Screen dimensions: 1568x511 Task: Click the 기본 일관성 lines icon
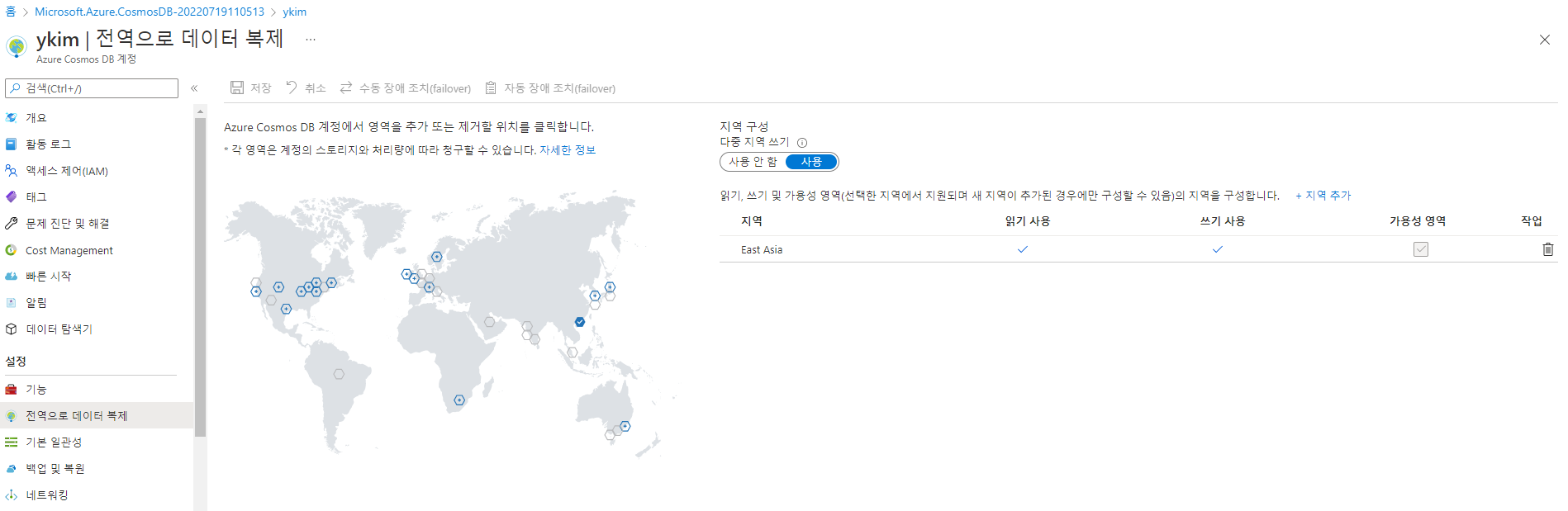[x=12, y=442]
